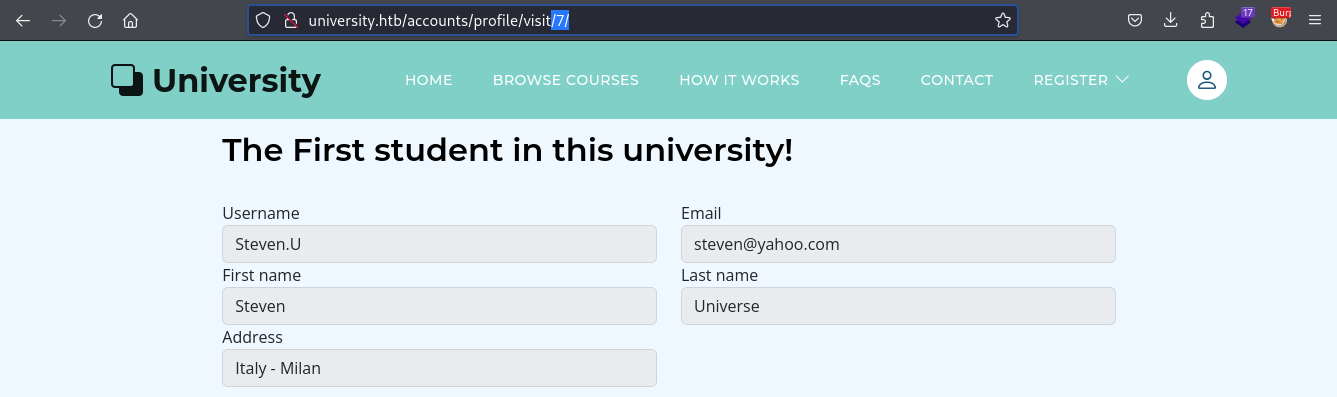Image resolution: width=1337 pixels, height=397 pixels.
Task: Open the browser home page
Action: coord(130,20)
